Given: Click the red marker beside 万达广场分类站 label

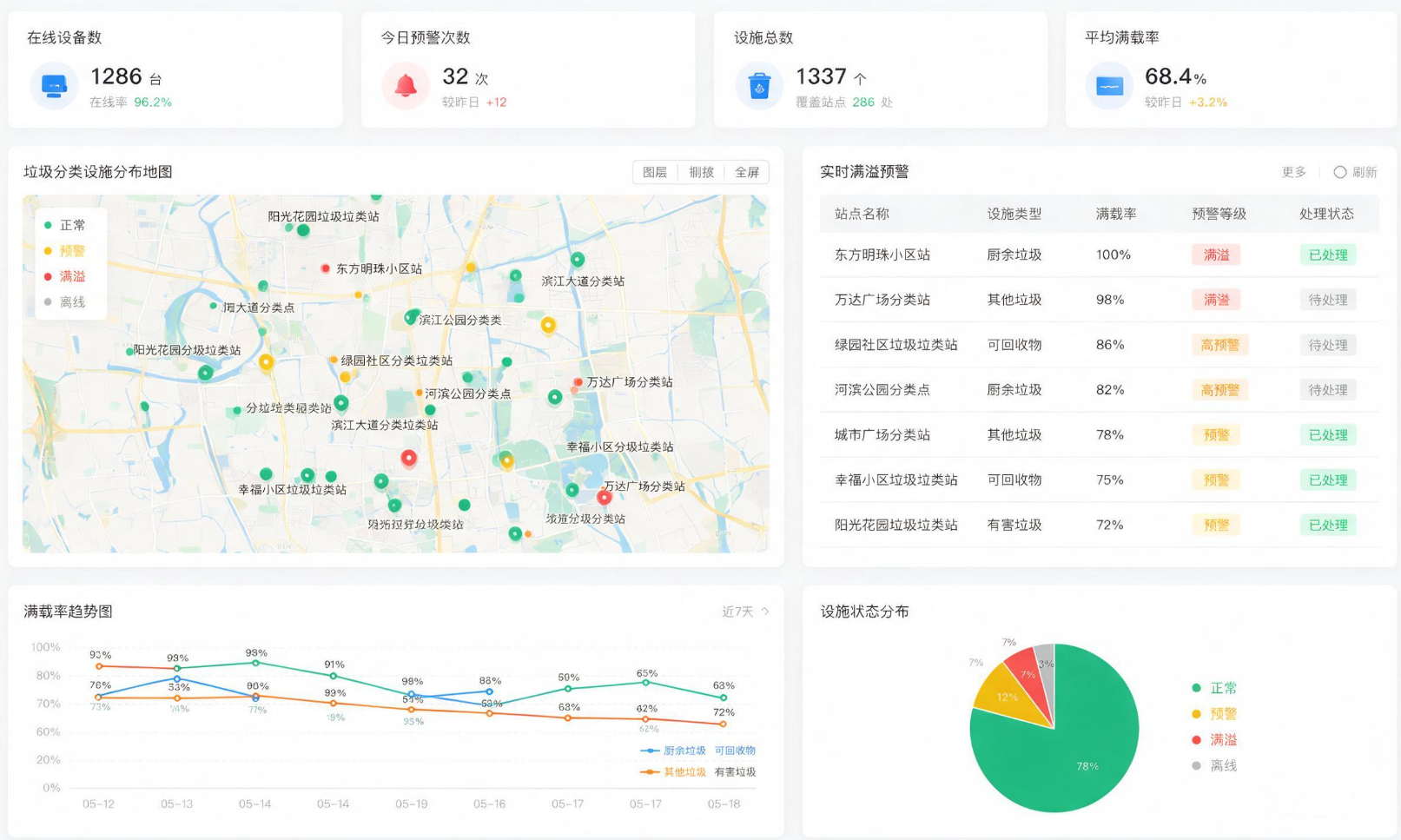Looking at the screenshot, I should click(578, 382).
